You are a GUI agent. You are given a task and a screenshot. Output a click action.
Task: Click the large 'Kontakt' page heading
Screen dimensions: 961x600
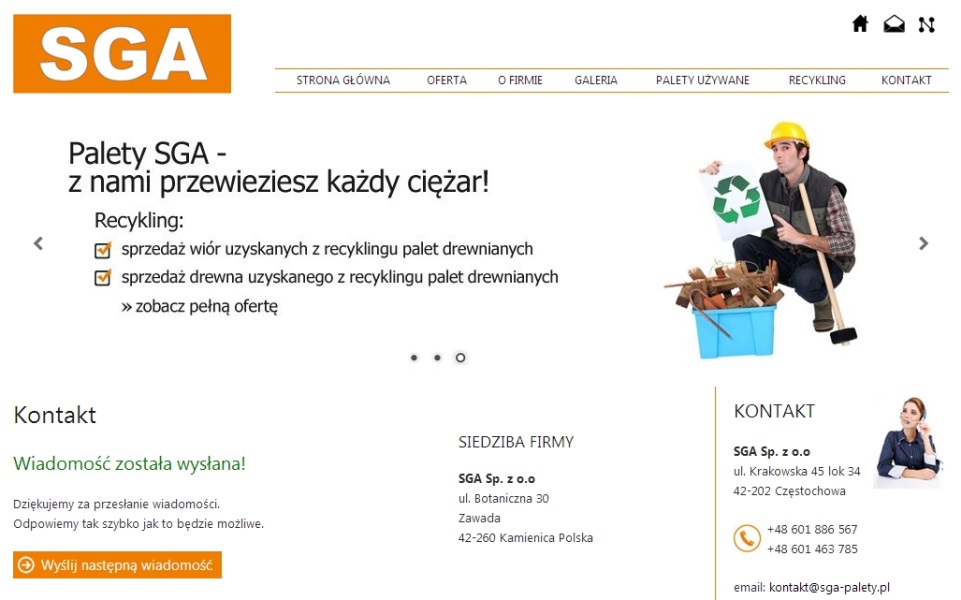click(55, 415)
